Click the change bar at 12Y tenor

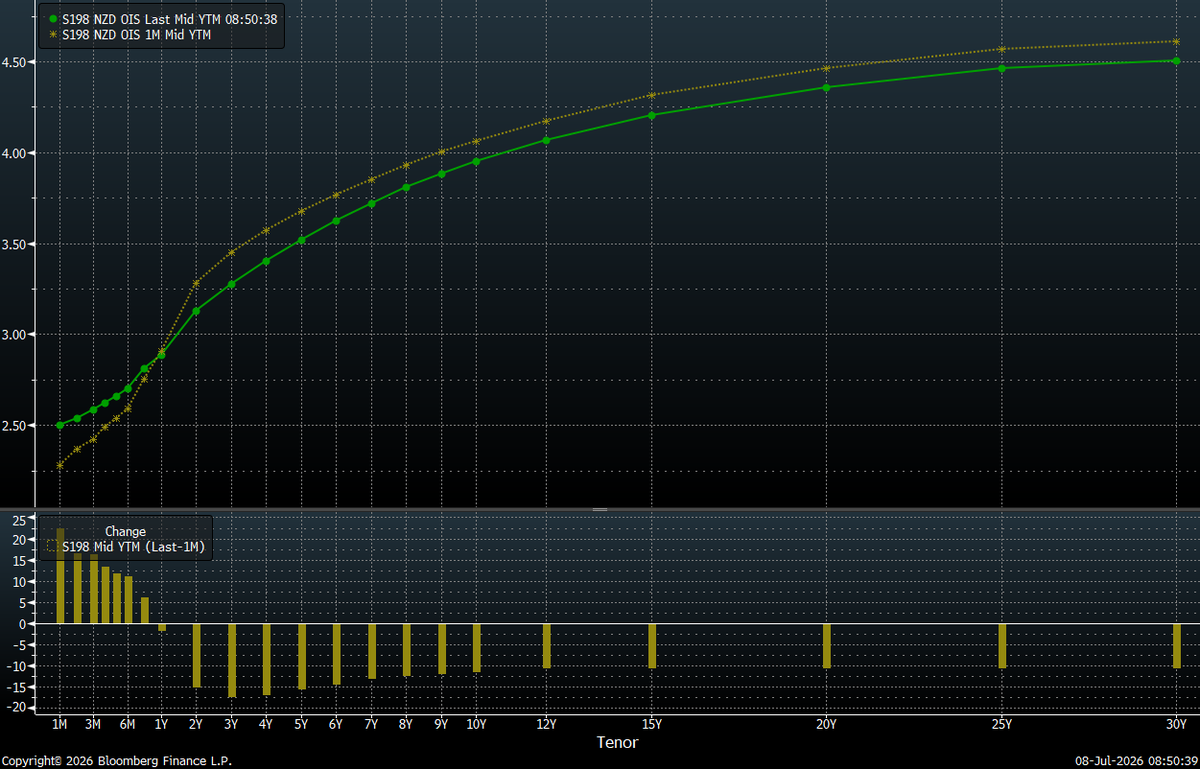point(547,646)
